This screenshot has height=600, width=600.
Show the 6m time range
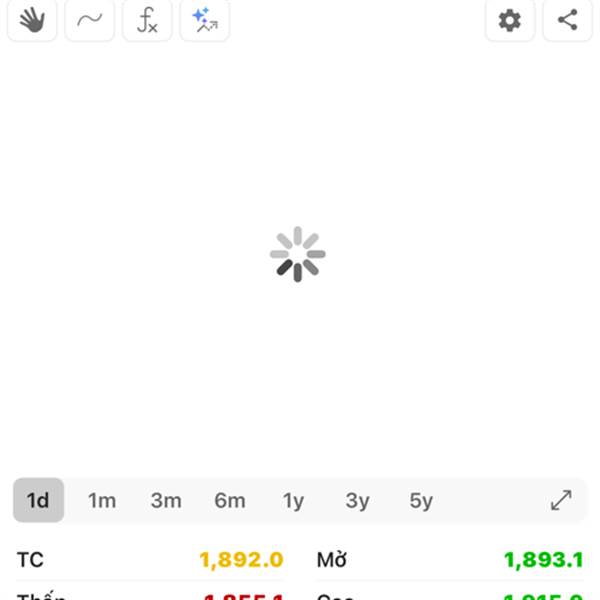(230, 501)
